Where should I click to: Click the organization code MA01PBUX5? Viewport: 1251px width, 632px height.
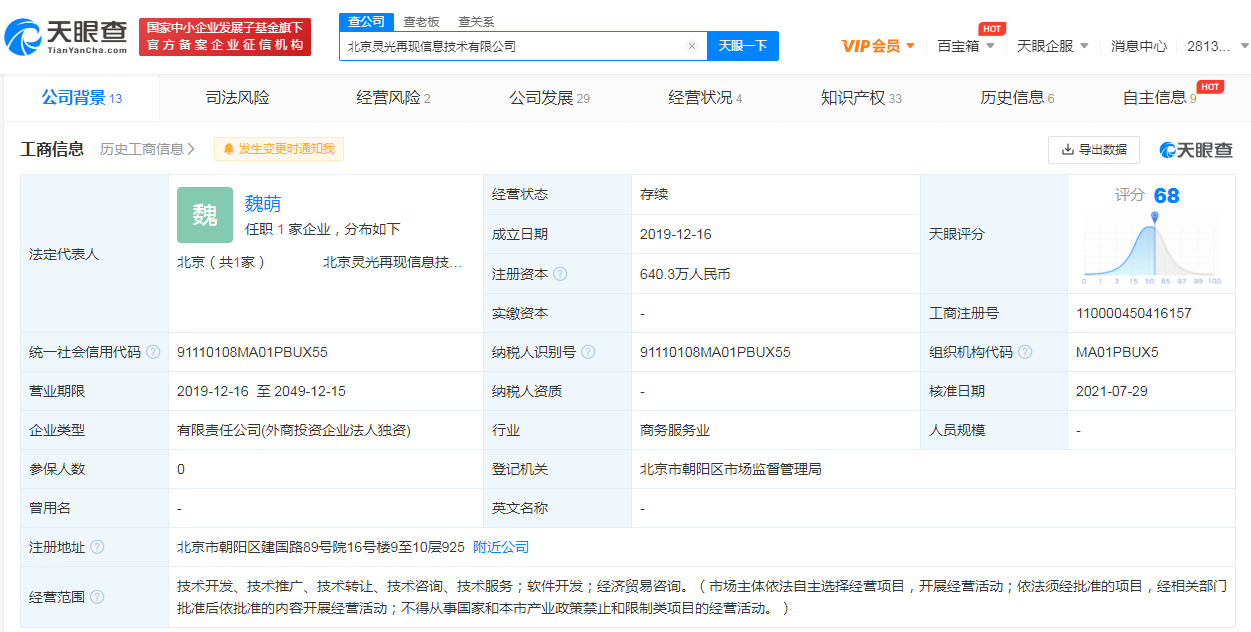pos(1117,353)
